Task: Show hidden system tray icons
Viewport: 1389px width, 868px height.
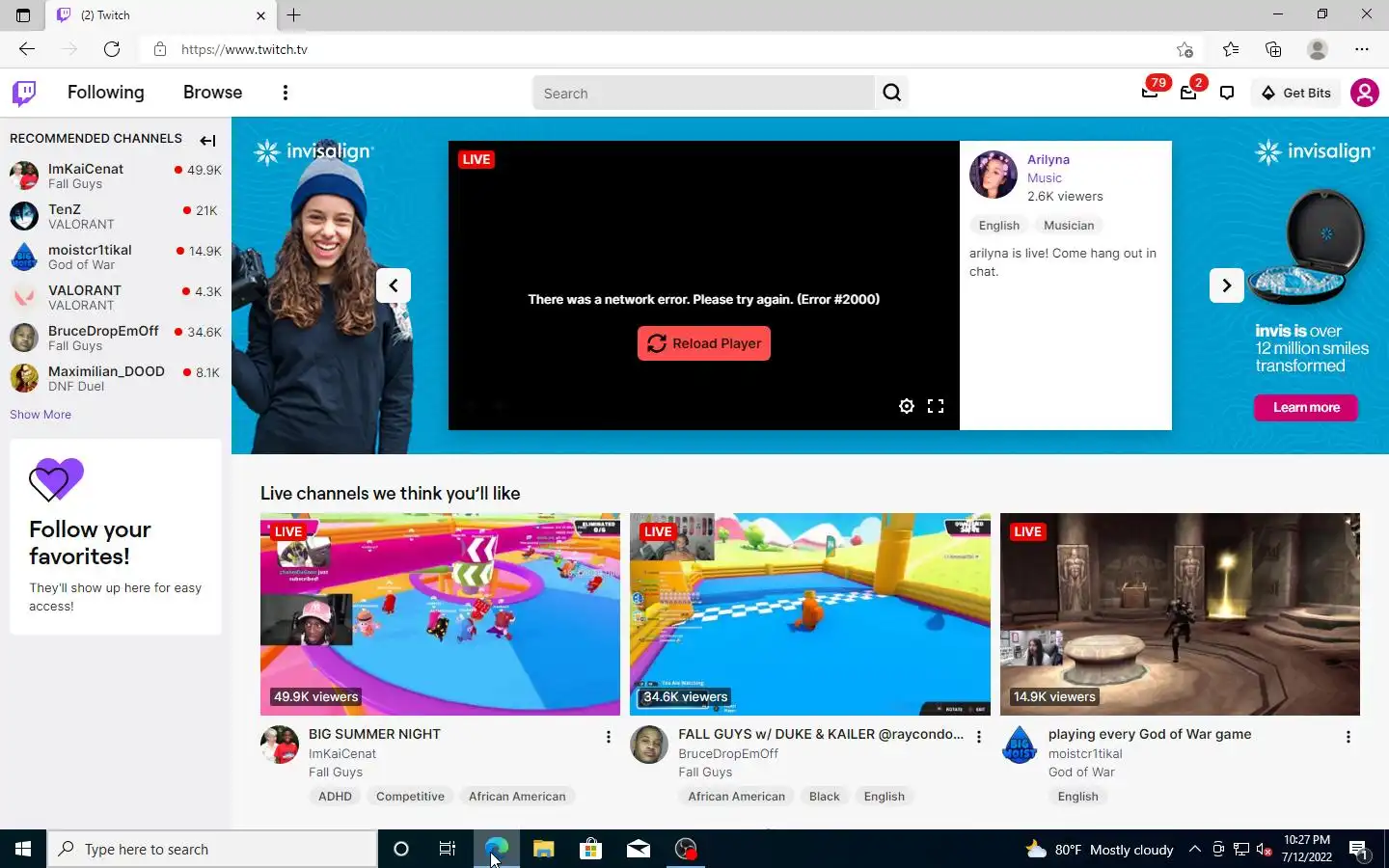Action: click(x=1194, y=849)
